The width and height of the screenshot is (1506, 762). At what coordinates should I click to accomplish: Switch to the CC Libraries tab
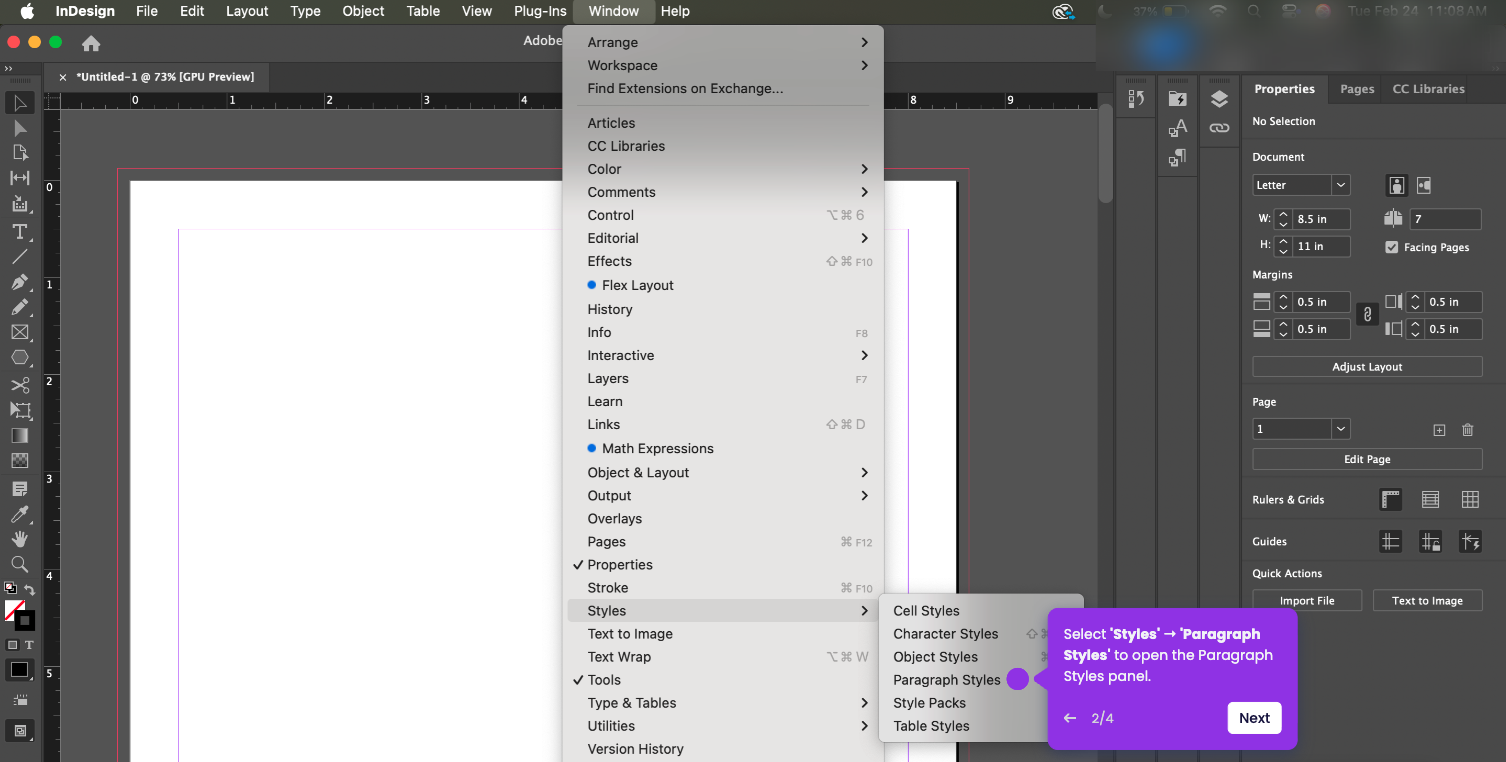(1428, 89)
